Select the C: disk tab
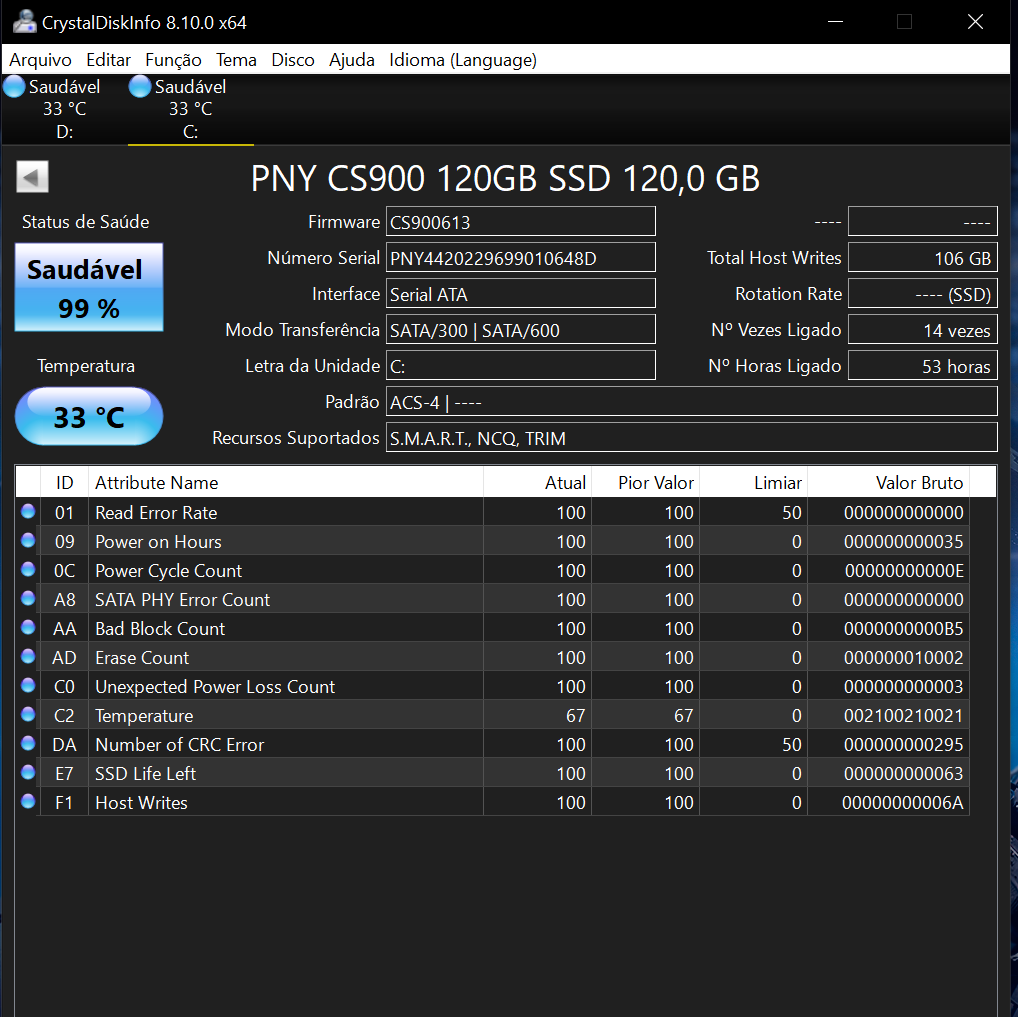Viewport: 1018px width, 1017px height. coord(190,110)
